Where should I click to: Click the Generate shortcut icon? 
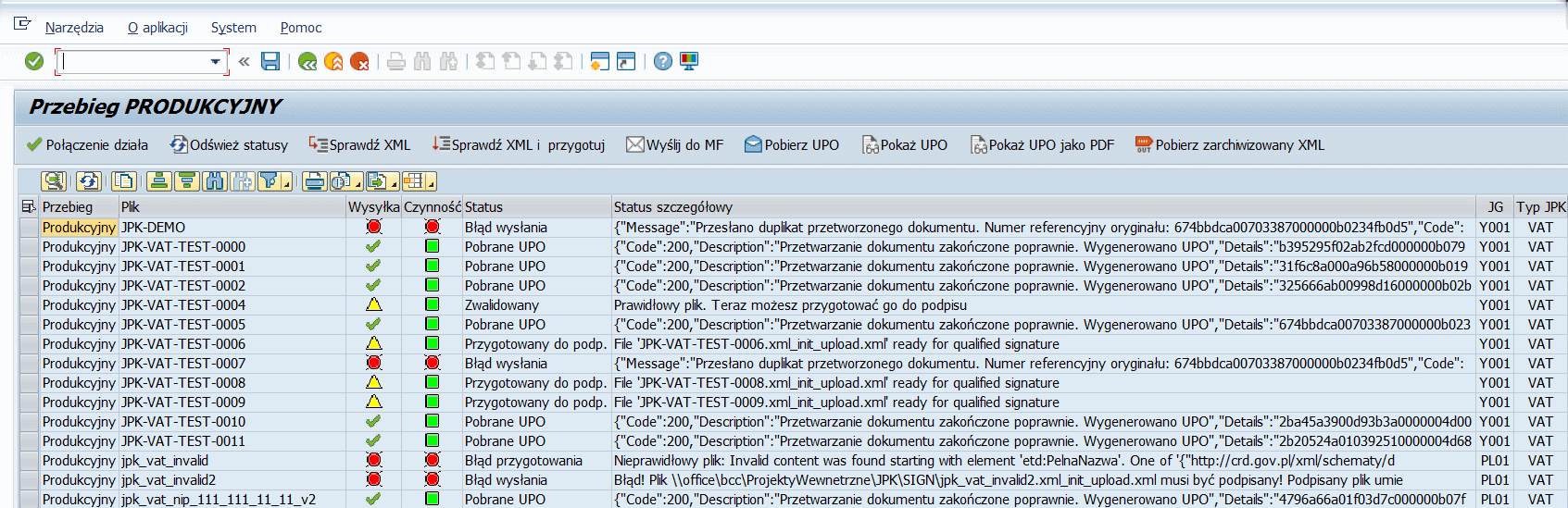(x=626, y=61)
